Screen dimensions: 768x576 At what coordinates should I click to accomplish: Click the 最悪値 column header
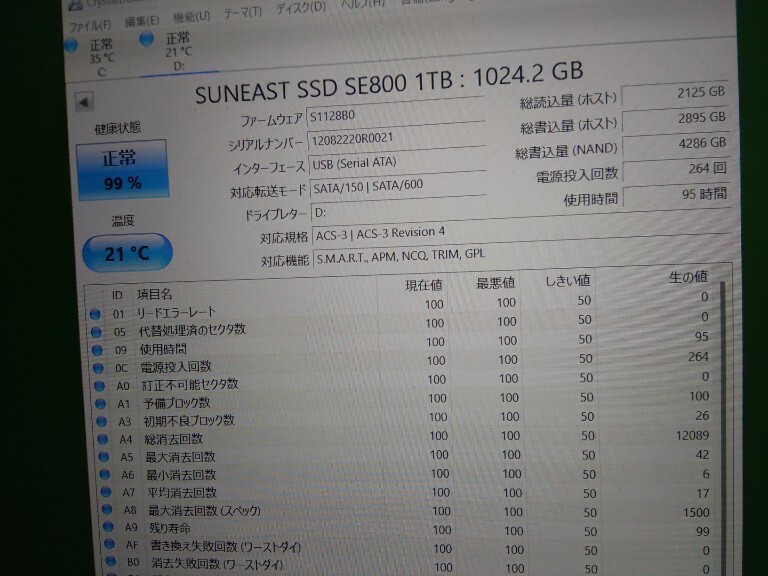point(496,283)
